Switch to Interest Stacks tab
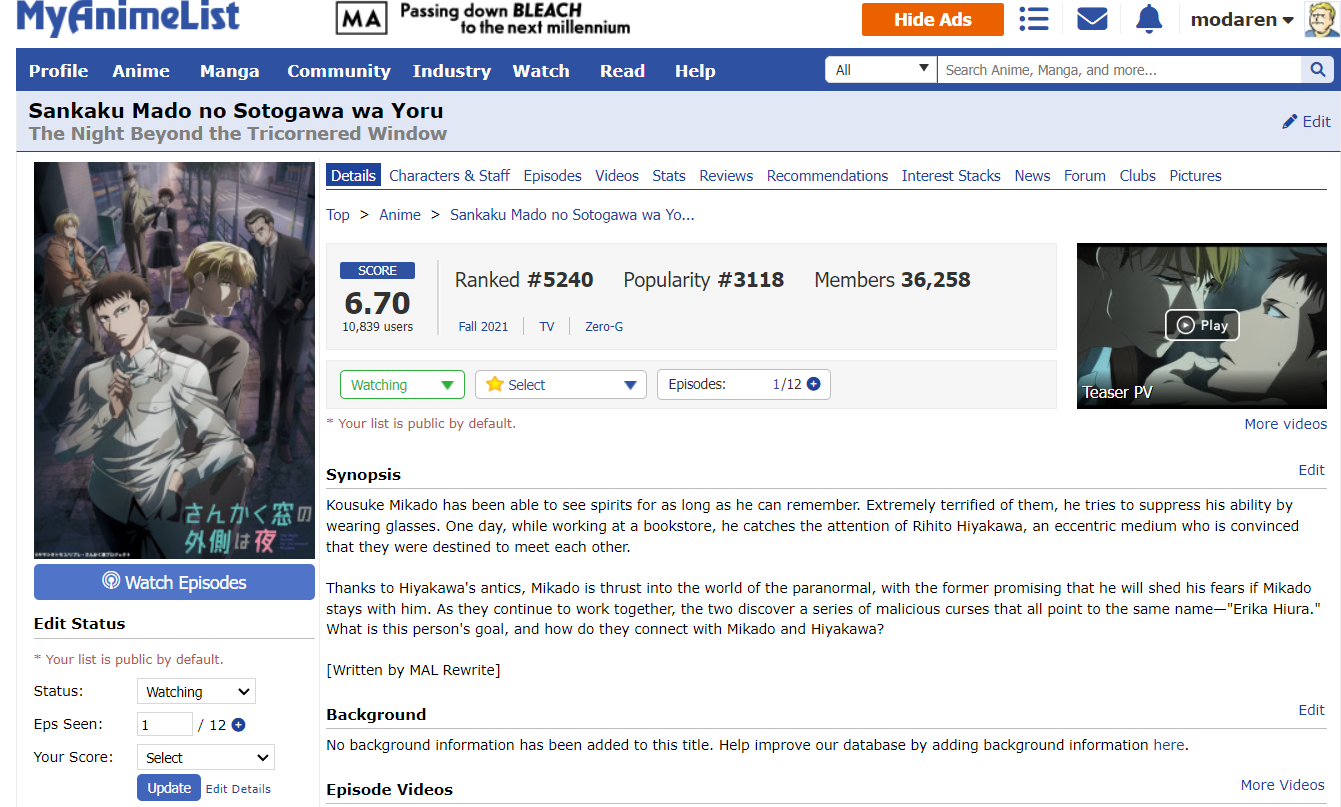1341x807 pixels. coord(951,175)
